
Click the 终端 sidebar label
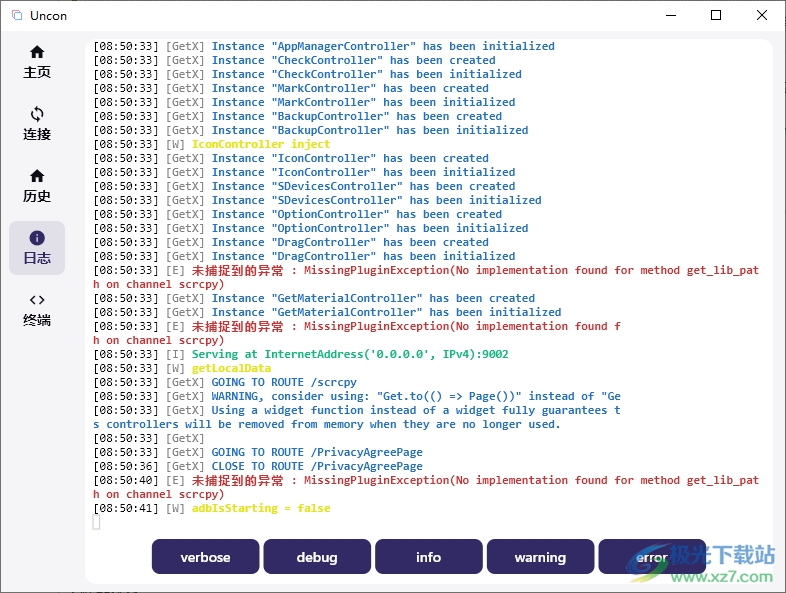[x=37, y=320]
